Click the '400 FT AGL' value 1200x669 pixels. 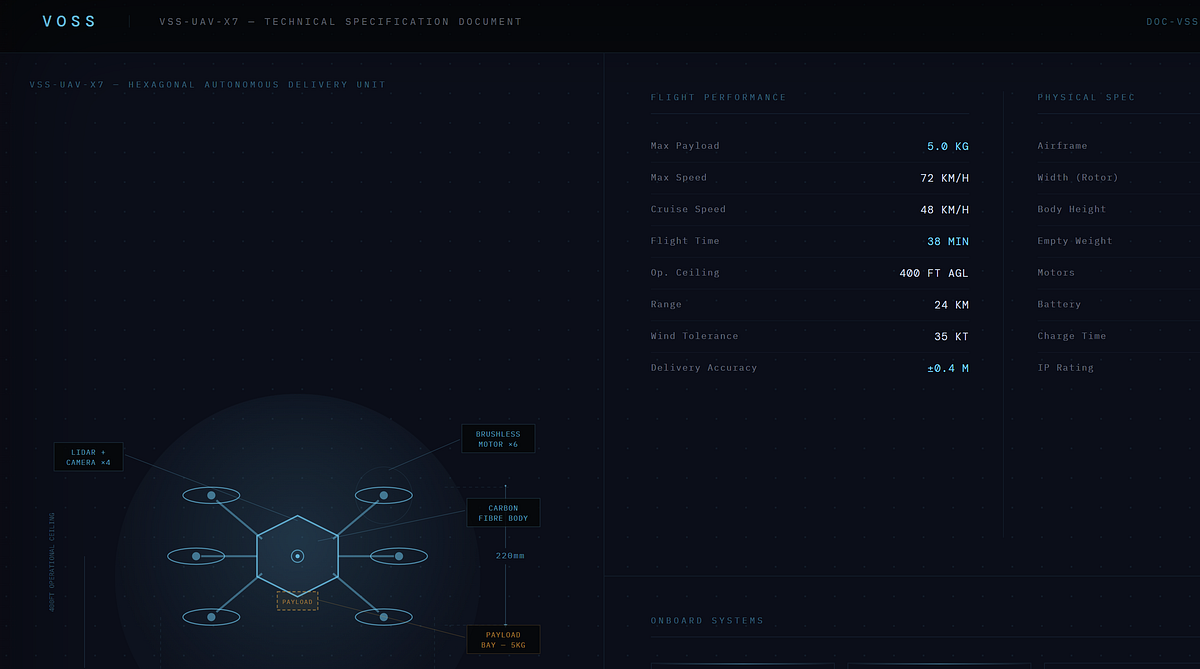point(934,273)
